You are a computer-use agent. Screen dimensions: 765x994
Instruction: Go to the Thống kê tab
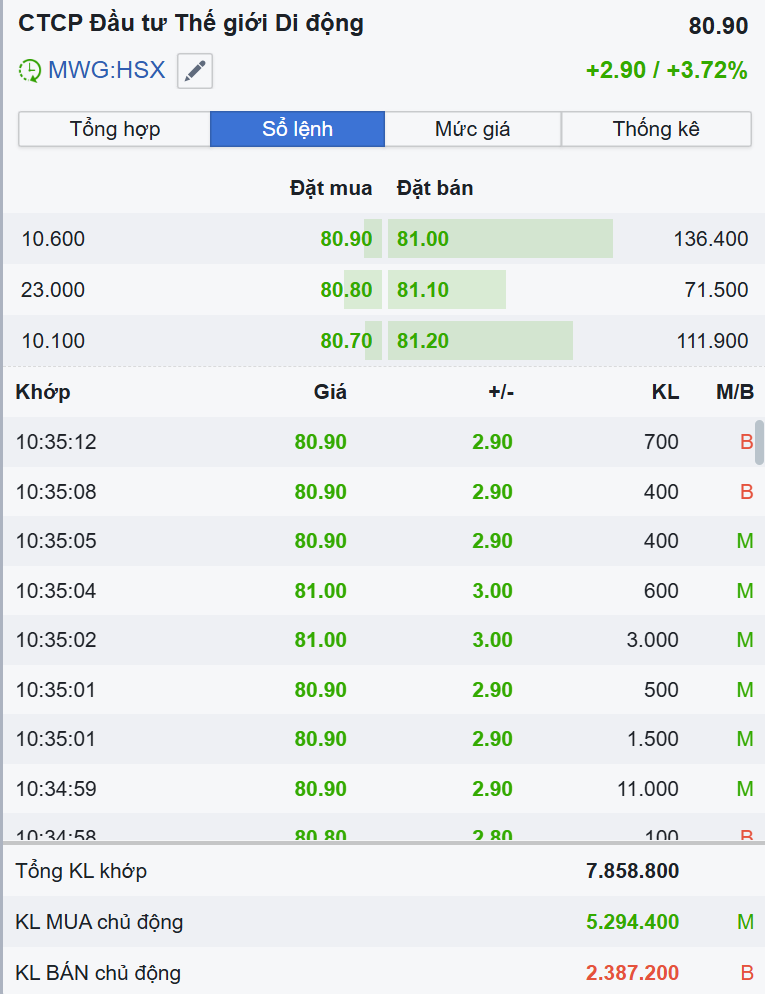656,129
